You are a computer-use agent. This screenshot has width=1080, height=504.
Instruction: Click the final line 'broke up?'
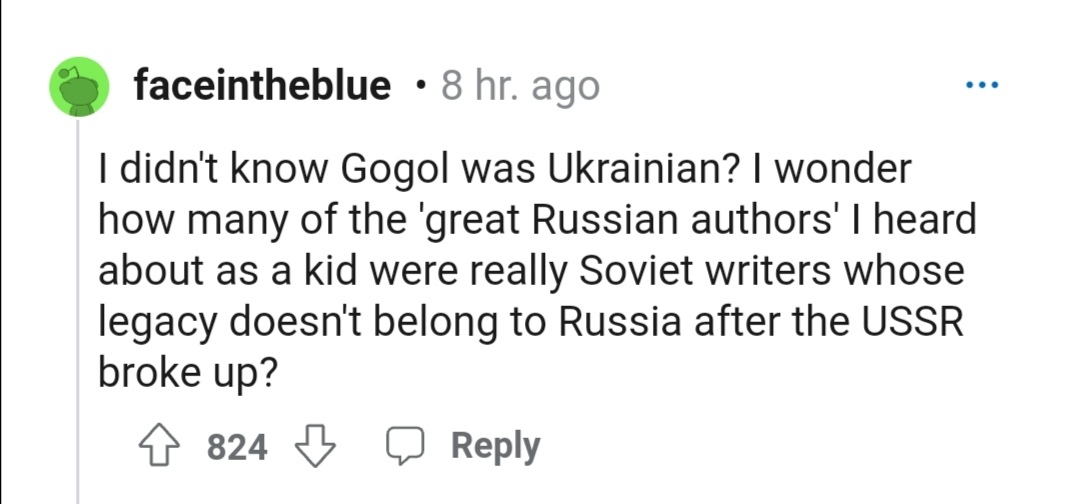(184, 373)
